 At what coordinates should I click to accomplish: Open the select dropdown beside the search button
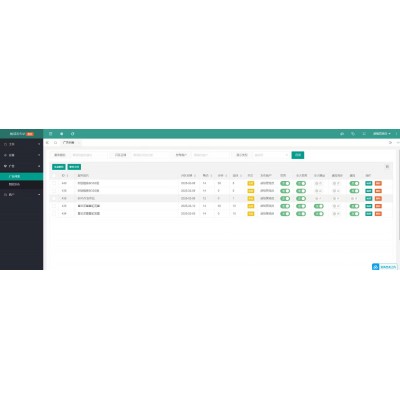(x=270, y=155)
